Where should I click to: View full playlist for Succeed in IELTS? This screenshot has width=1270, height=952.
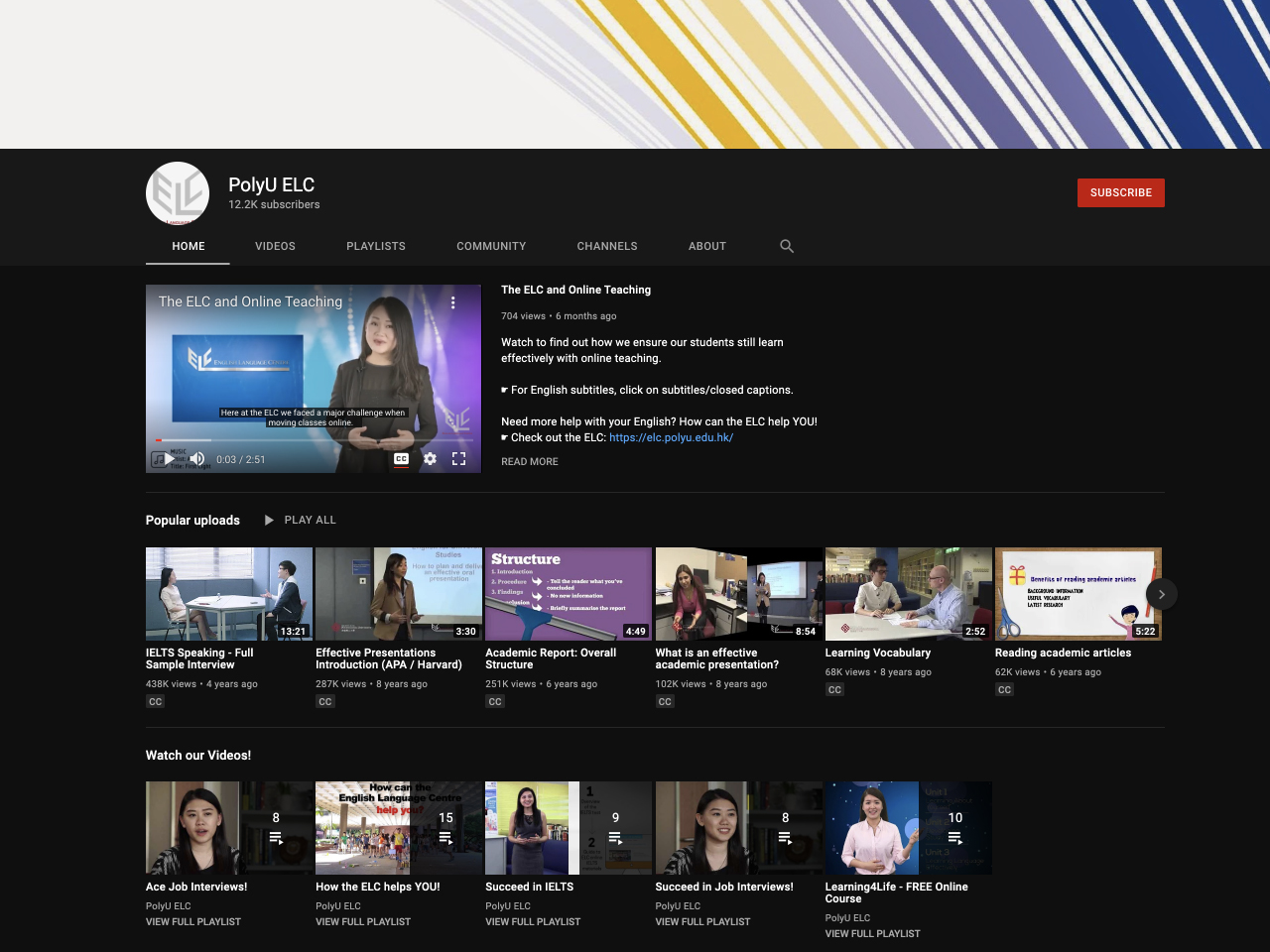[533, 922]
